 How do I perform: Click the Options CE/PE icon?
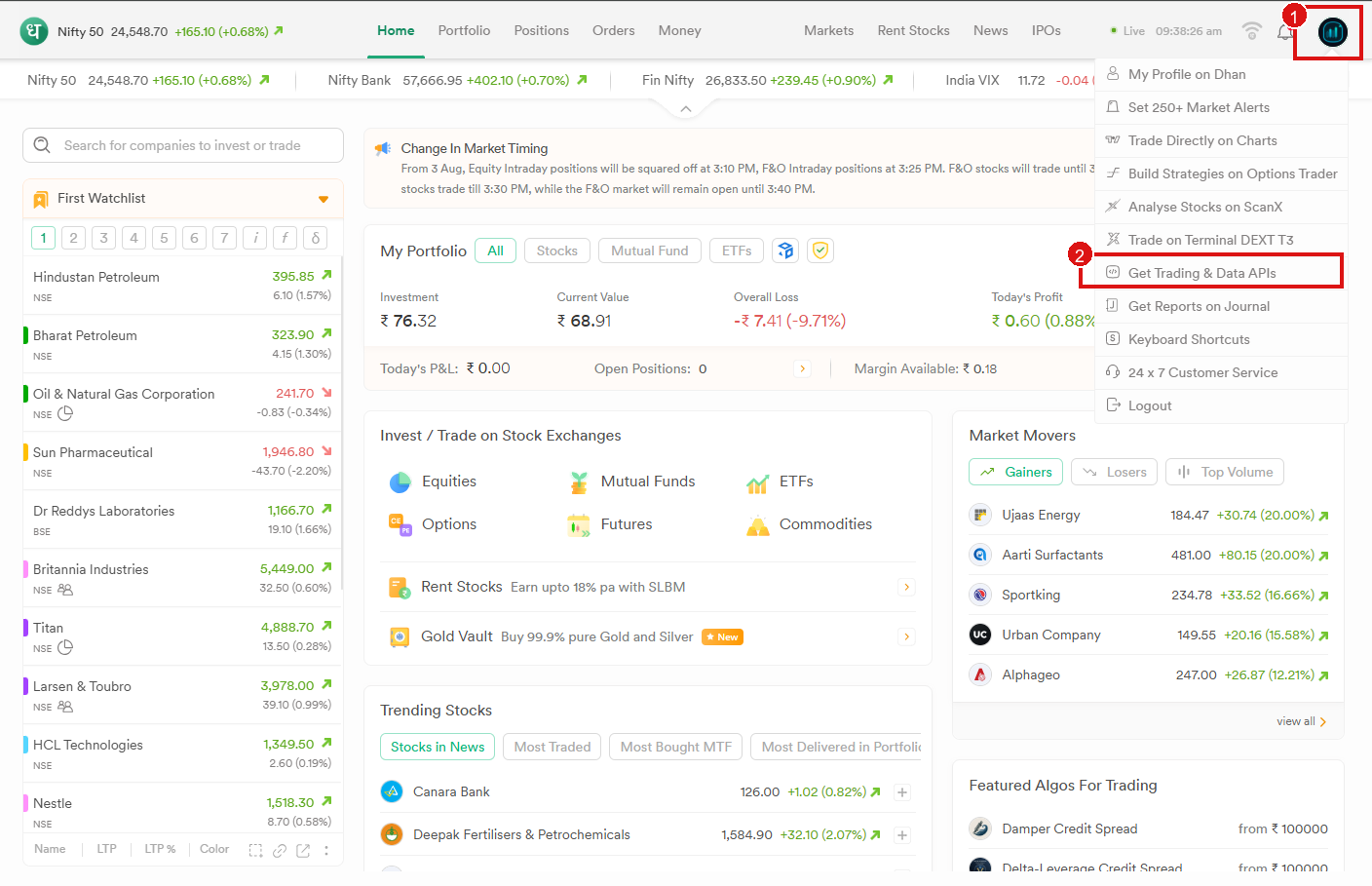pos(400,524)
